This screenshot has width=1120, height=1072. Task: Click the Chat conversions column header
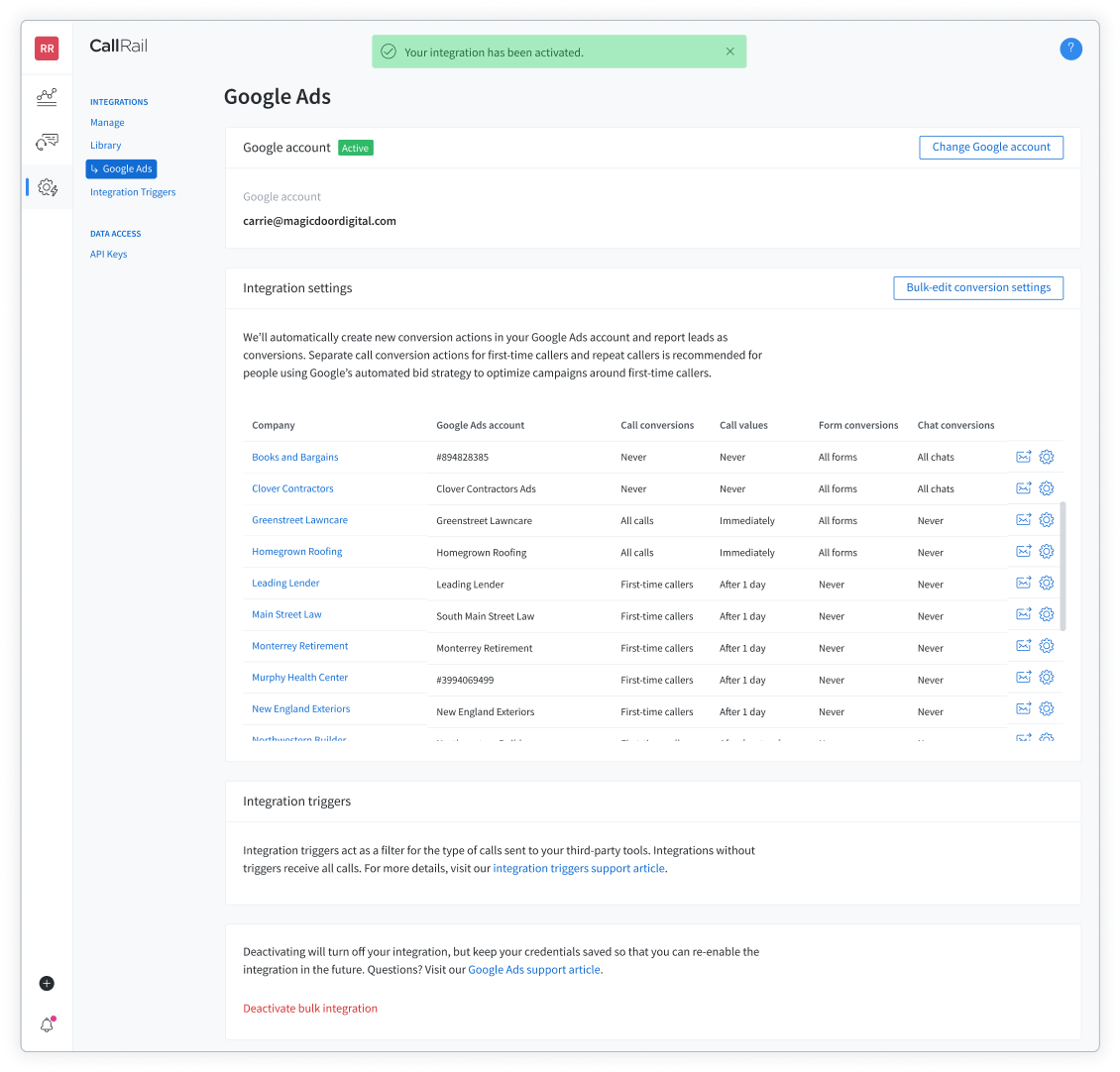(955, 425)
